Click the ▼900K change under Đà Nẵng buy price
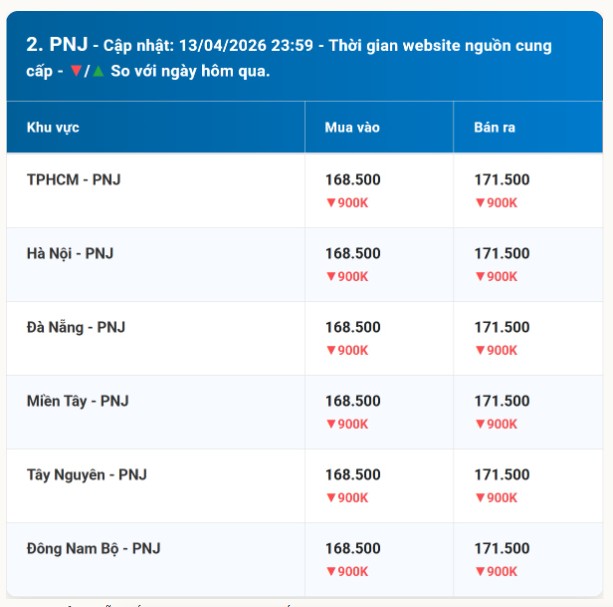Image resolution: width=613 pixels, height=607 pixels. click(x=346, y=350)
